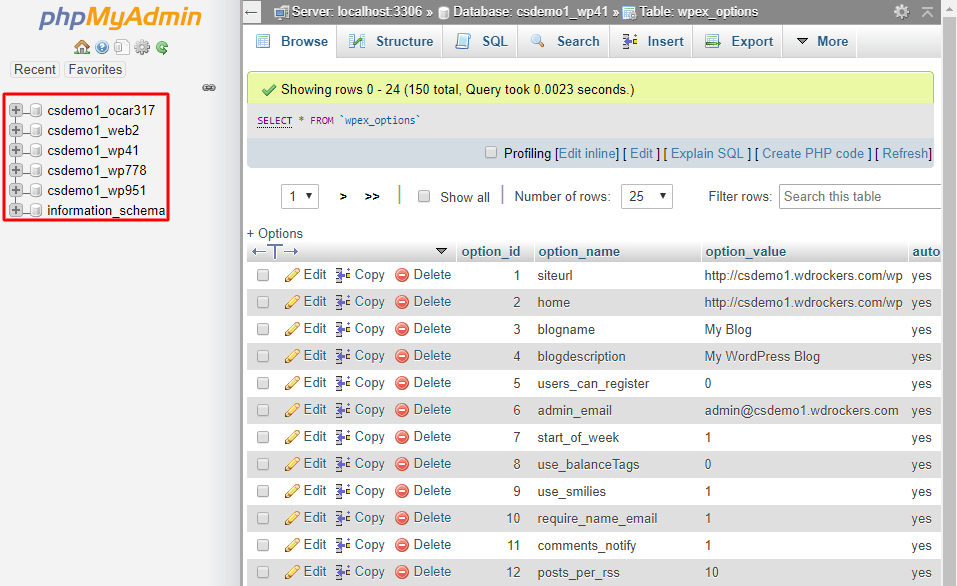957x586 pixels.
Task: Select the checkbox for the blogname row
Action: pyautogui.click(x=263, y=329)
